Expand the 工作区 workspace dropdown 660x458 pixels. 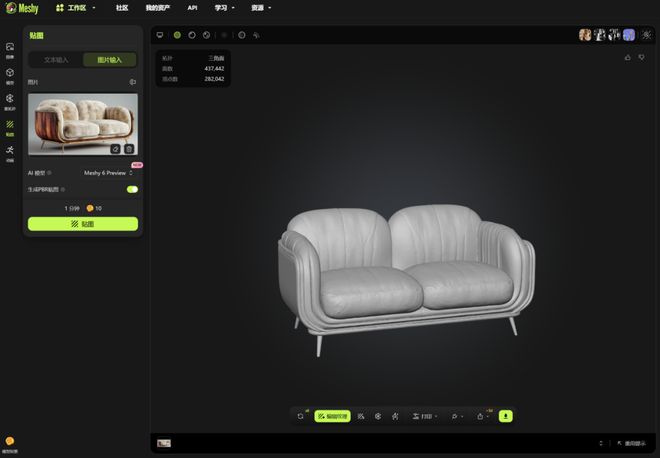[76, 7]
